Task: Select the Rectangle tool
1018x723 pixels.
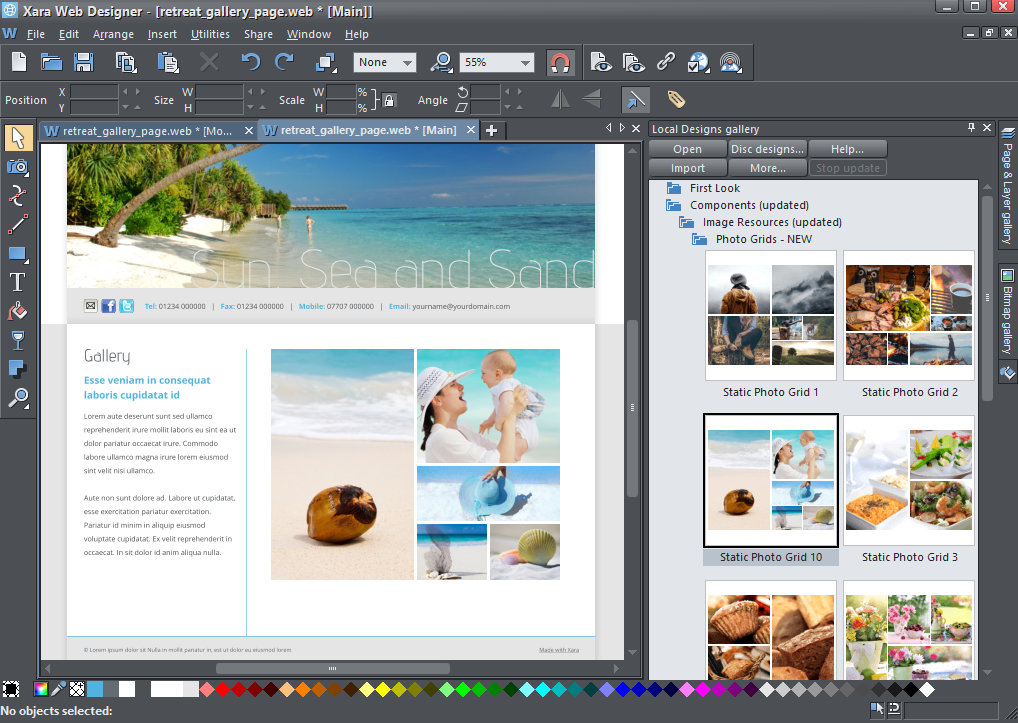Action: point(18,254)
